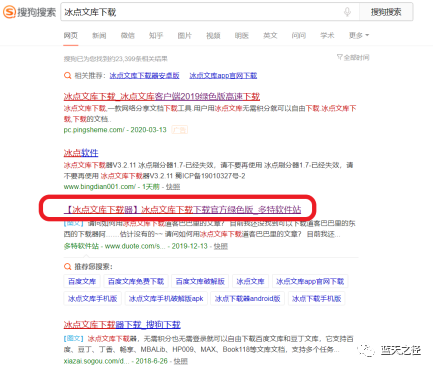Switch to the 学术 tab
The height and width of the screenshot is (369, 434).
327,35
